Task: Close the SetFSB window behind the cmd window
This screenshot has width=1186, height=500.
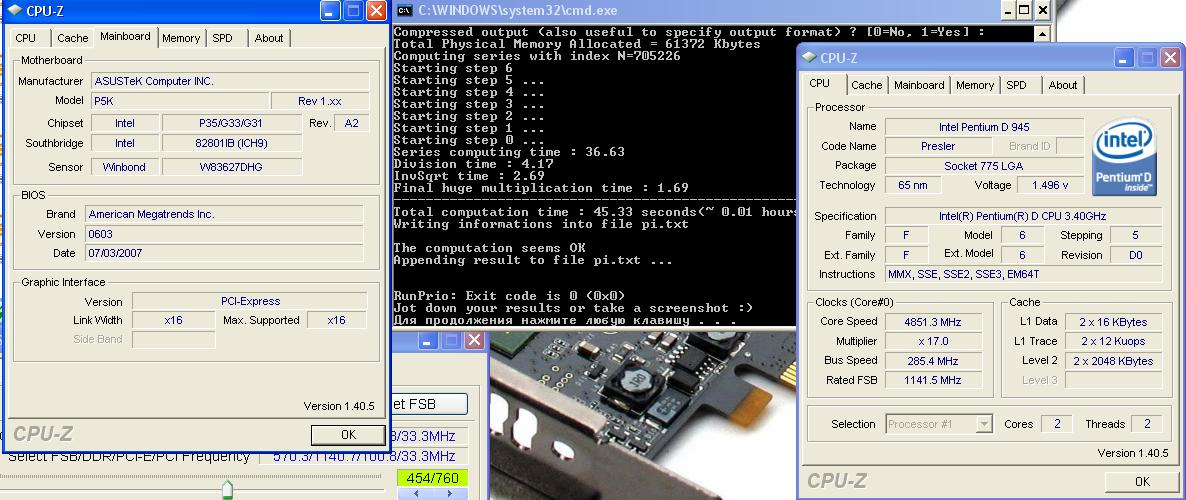Action: [474, 340]
